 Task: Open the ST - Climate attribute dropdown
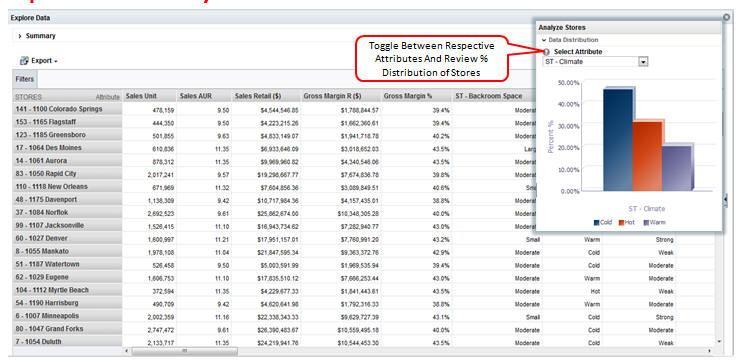(x=643, y=62)
